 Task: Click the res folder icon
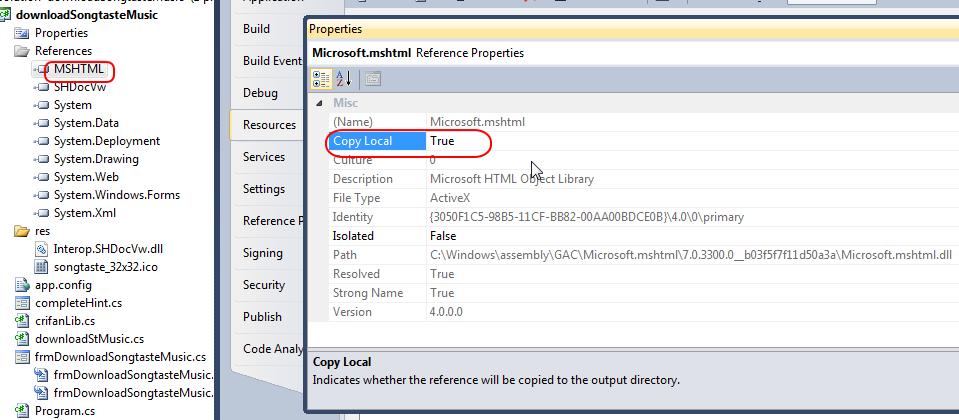(x=21, y=231)
